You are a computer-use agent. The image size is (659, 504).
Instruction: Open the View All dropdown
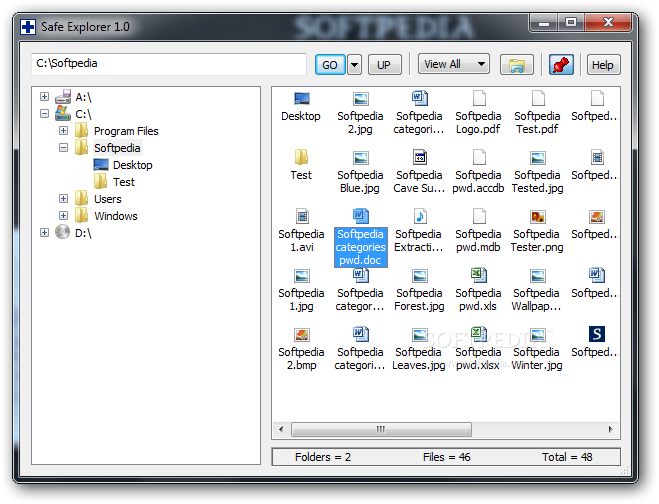coord(454,64)
